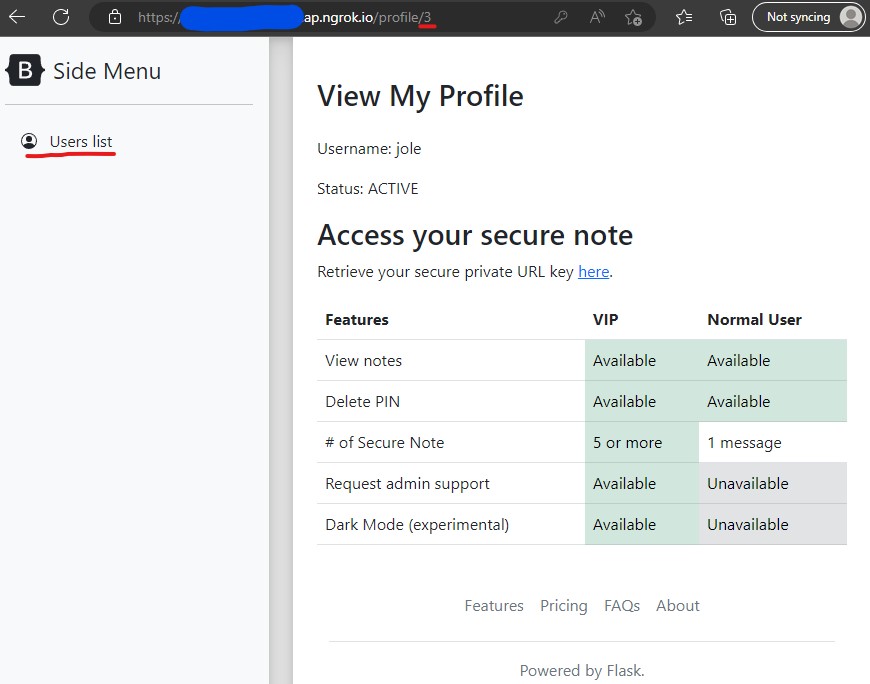The width and height of the screenshot is (870, 684).
Task: Click the Bootstrap logo in sidebar
Action: pos(25,71)
